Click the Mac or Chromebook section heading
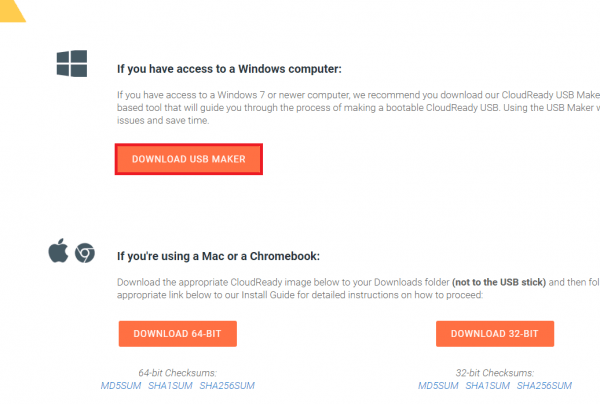600x404 pixels. coord(218,256)
